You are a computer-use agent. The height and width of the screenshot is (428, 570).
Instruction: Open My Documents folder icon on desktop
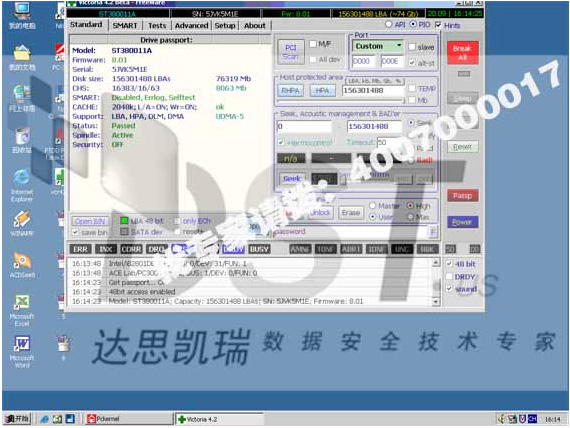(22, 57)
